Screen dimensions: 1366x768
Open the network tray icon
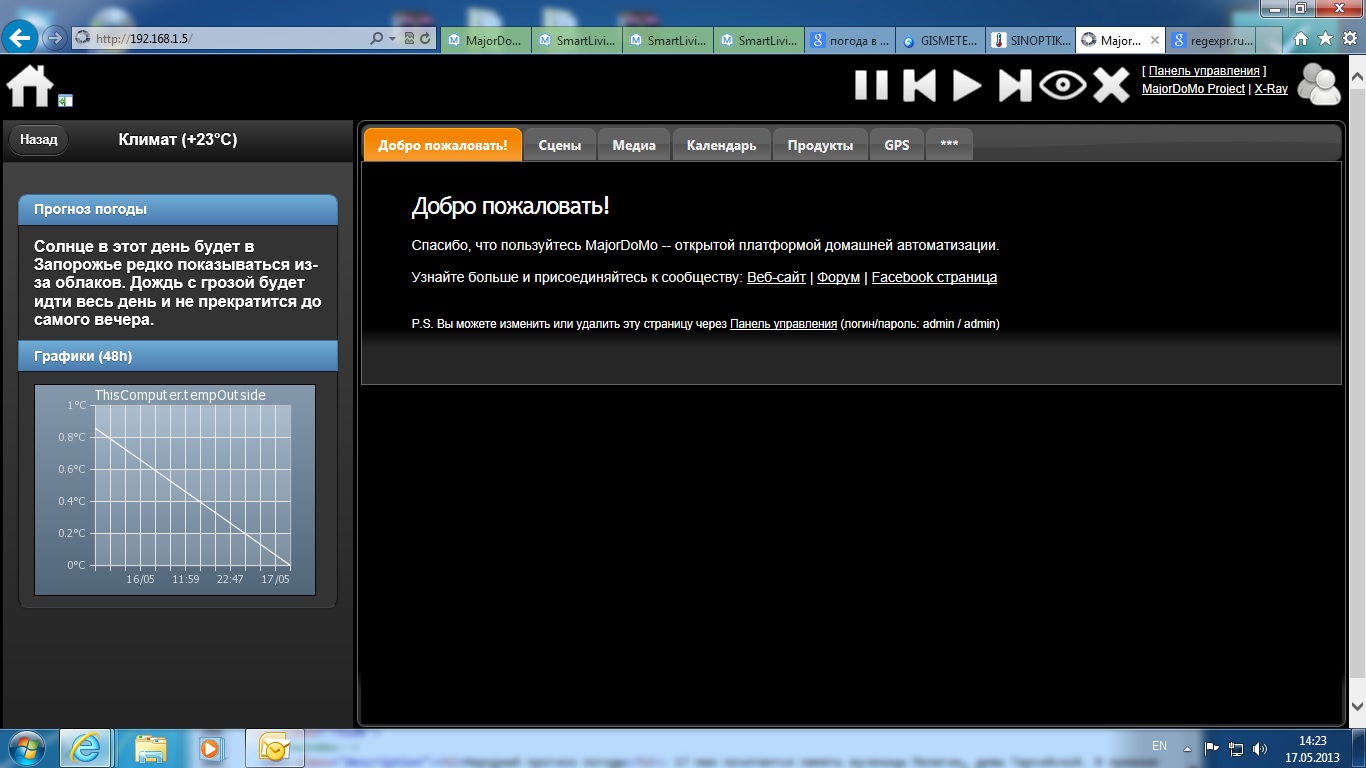pyautogui.click(x=1236, y=748)
